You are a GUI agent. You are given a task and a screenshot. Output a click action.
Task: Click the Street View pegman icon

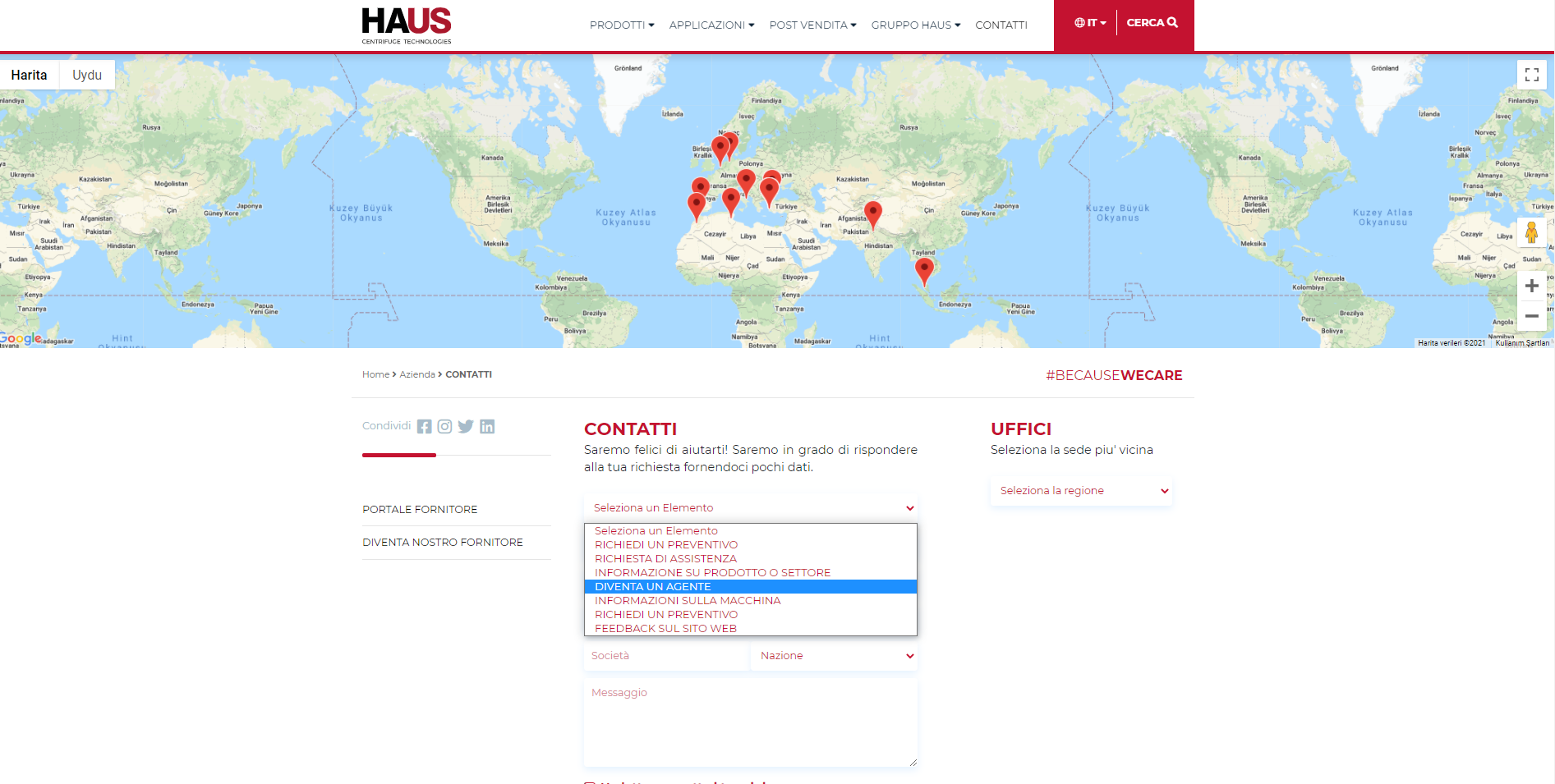pos(1531,233)
